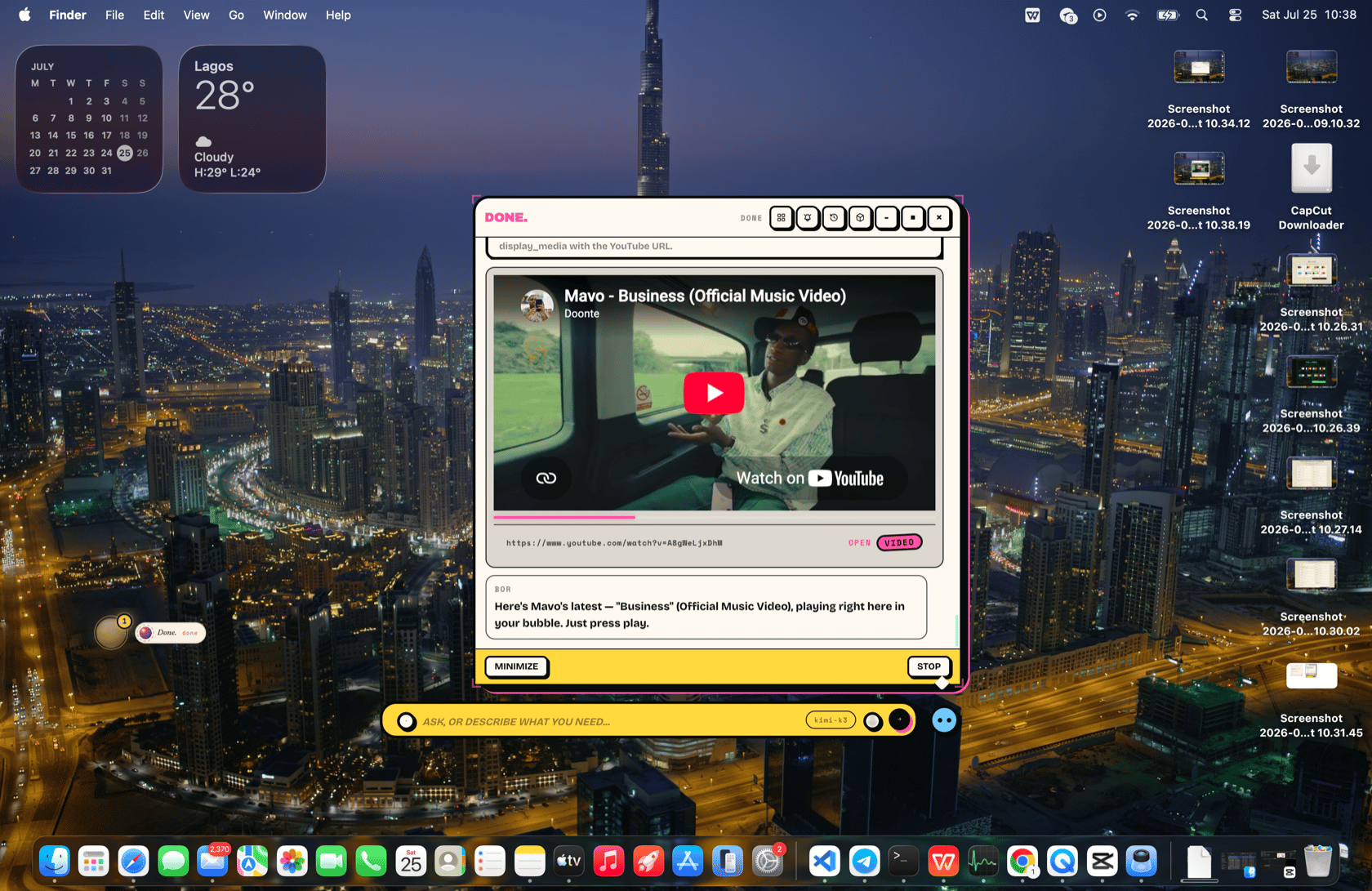1372x891 pixels.
Task: Click the menu bar clock Sat Jul 25
Action: (x=1309, y=15)
